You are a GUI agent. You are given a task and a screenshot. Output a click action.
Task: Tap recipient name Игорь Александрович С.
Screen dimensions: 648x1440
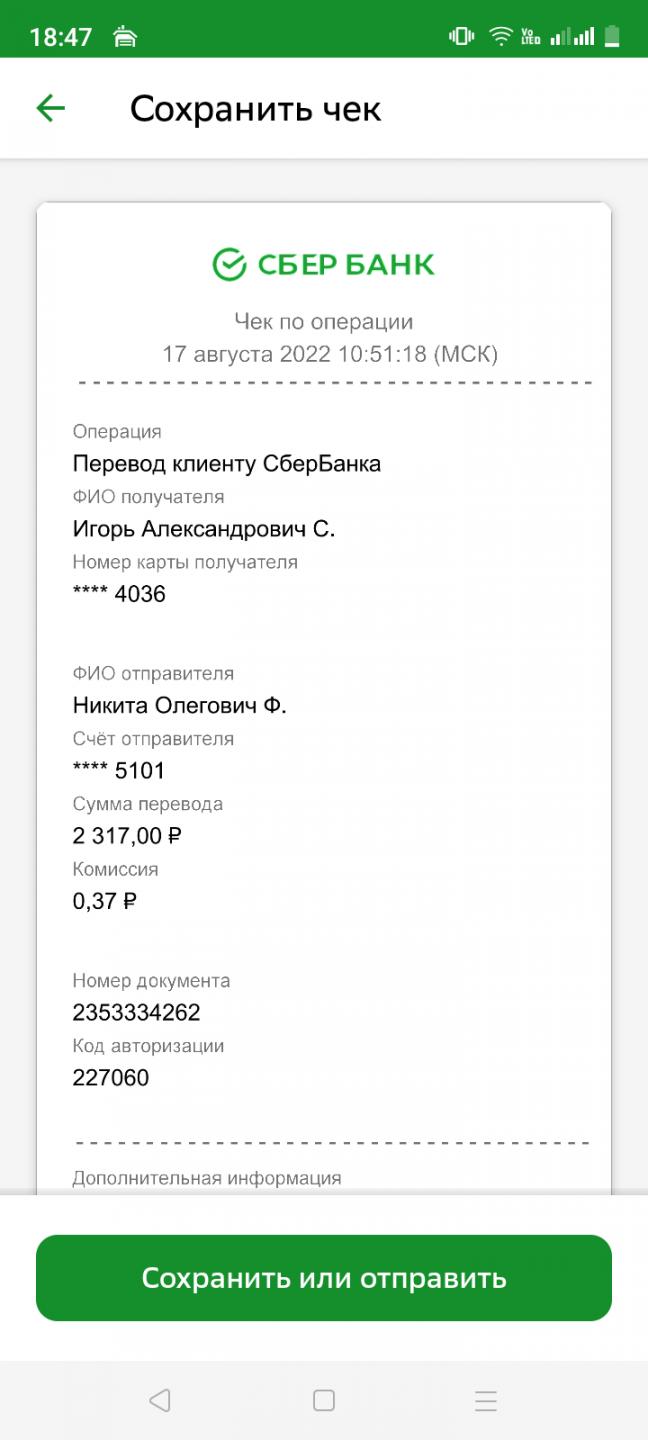[x=204, y=529]
